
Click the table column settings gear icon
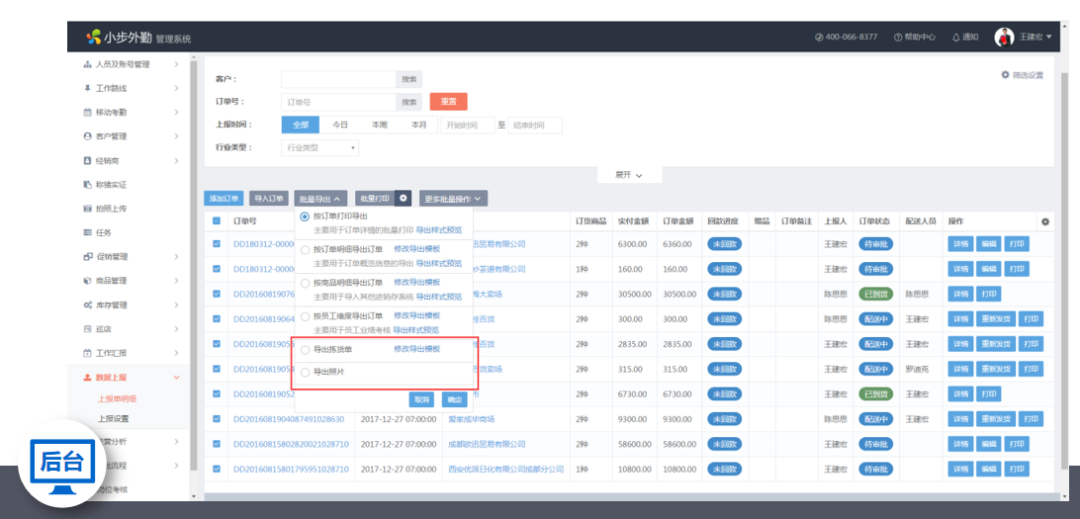1045,221
